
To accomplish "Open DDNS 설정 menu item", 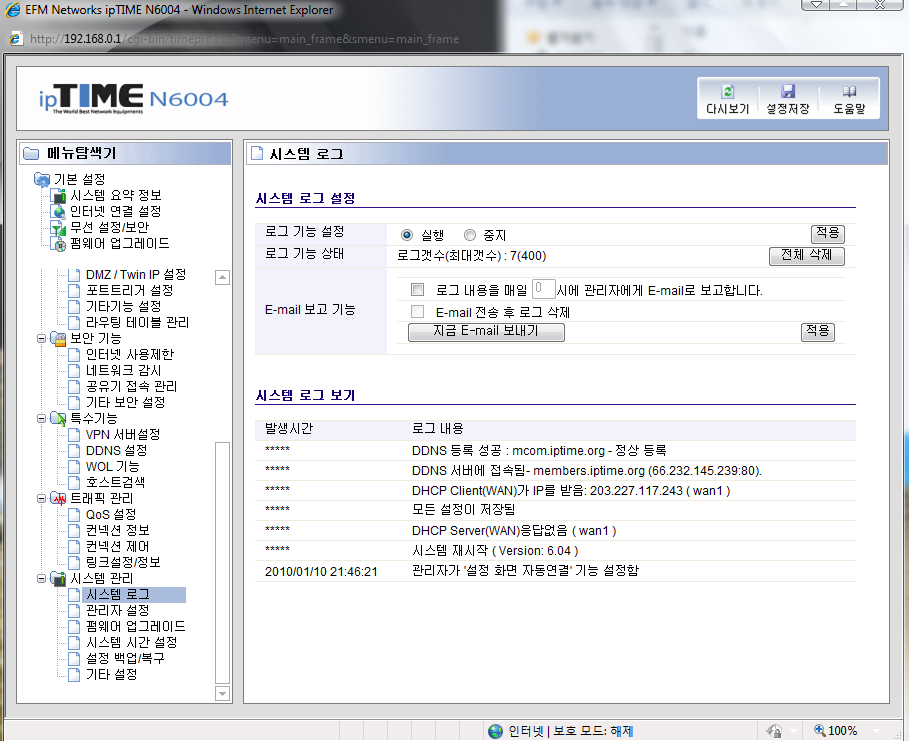I will click(116, 450).
